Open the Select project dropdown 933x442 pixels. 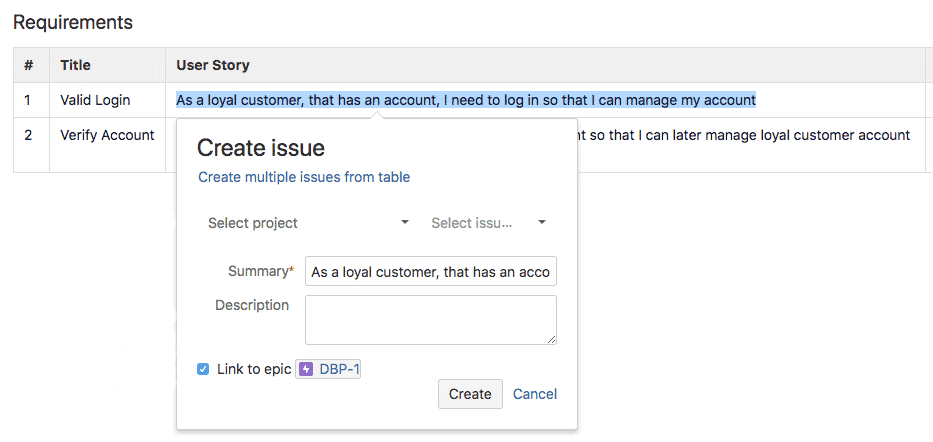point(308,223)
